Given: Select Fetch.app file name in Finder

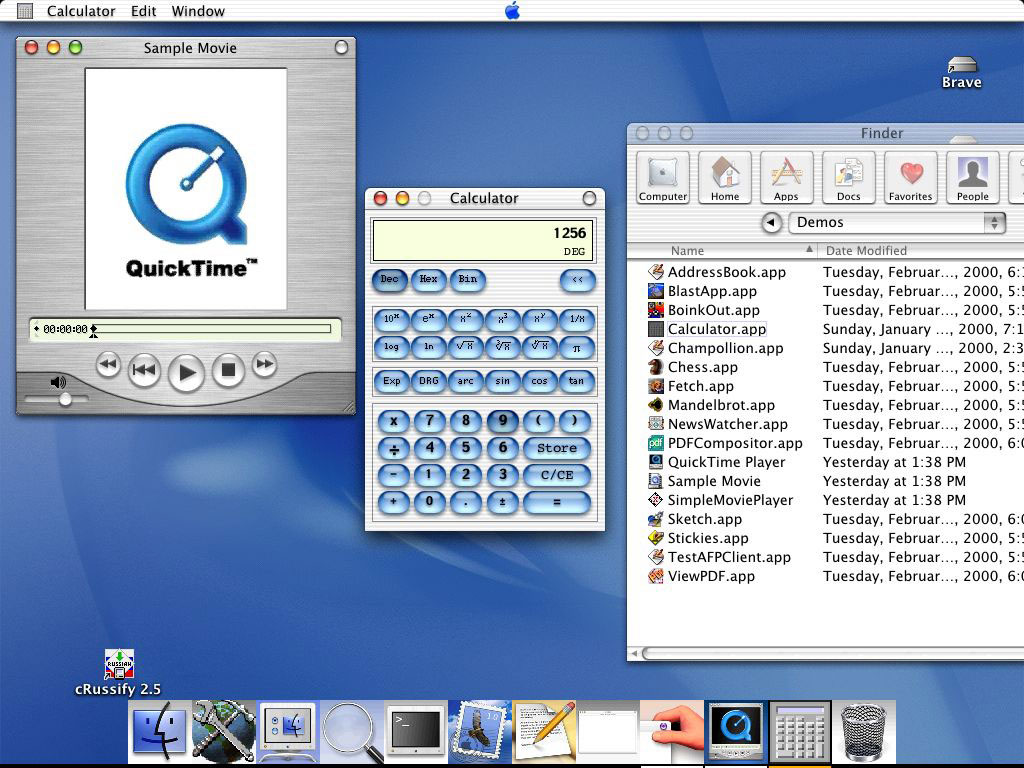Looking at the screenshot, I should [700, 386].
